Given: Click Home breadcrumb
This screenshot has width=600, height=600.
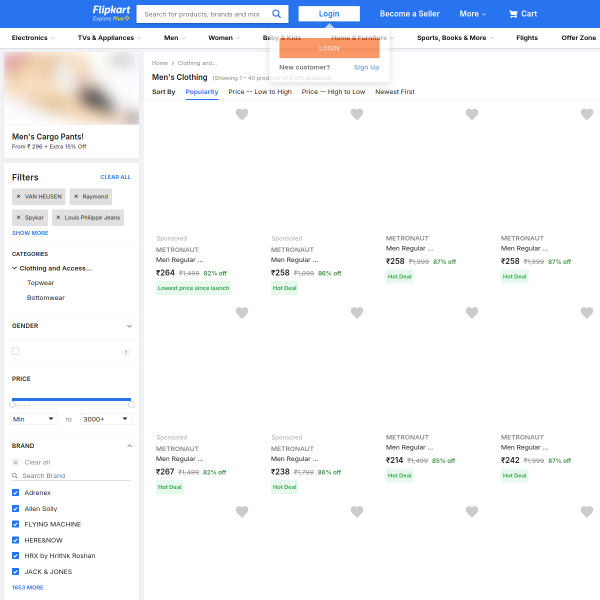Looking at the screenshot, I should pyautogui.click(x=160, y=63).
